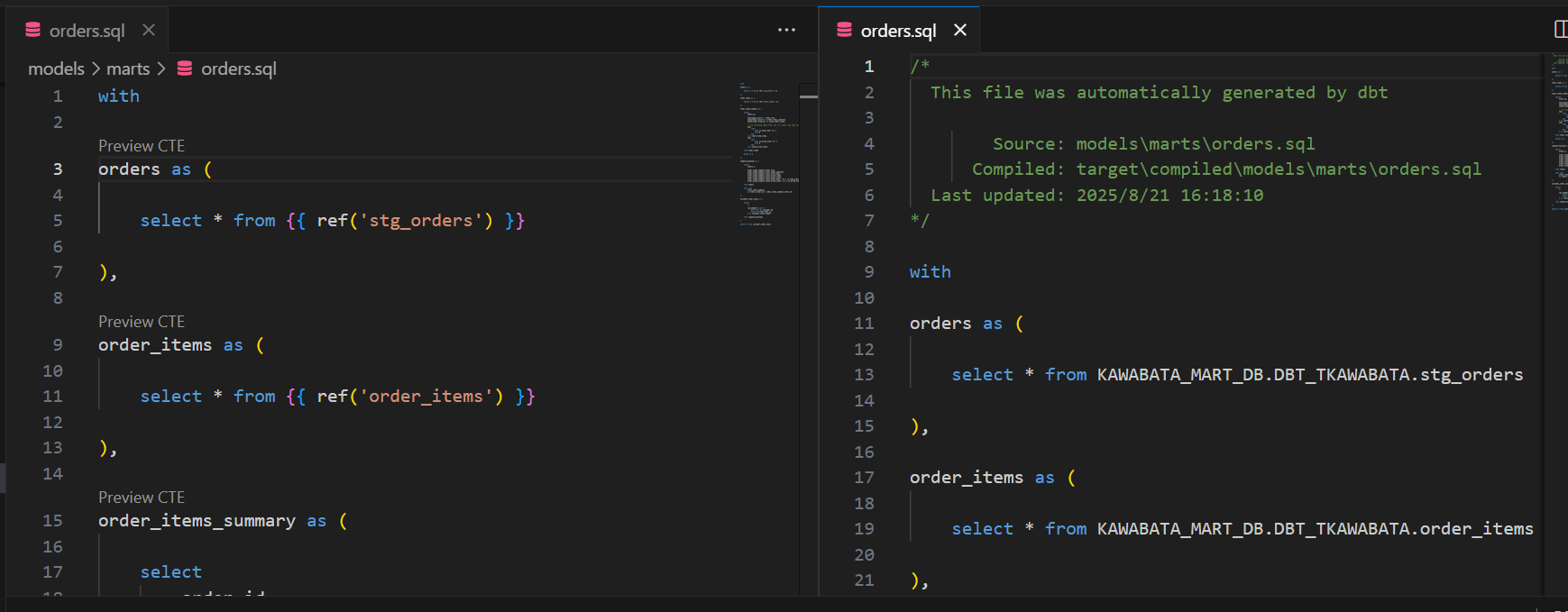Image resolution: width=1568 pixels, height=612 pixels.
Task: Click the closing '),' on right line 15
Action: (x=920, y=426)
